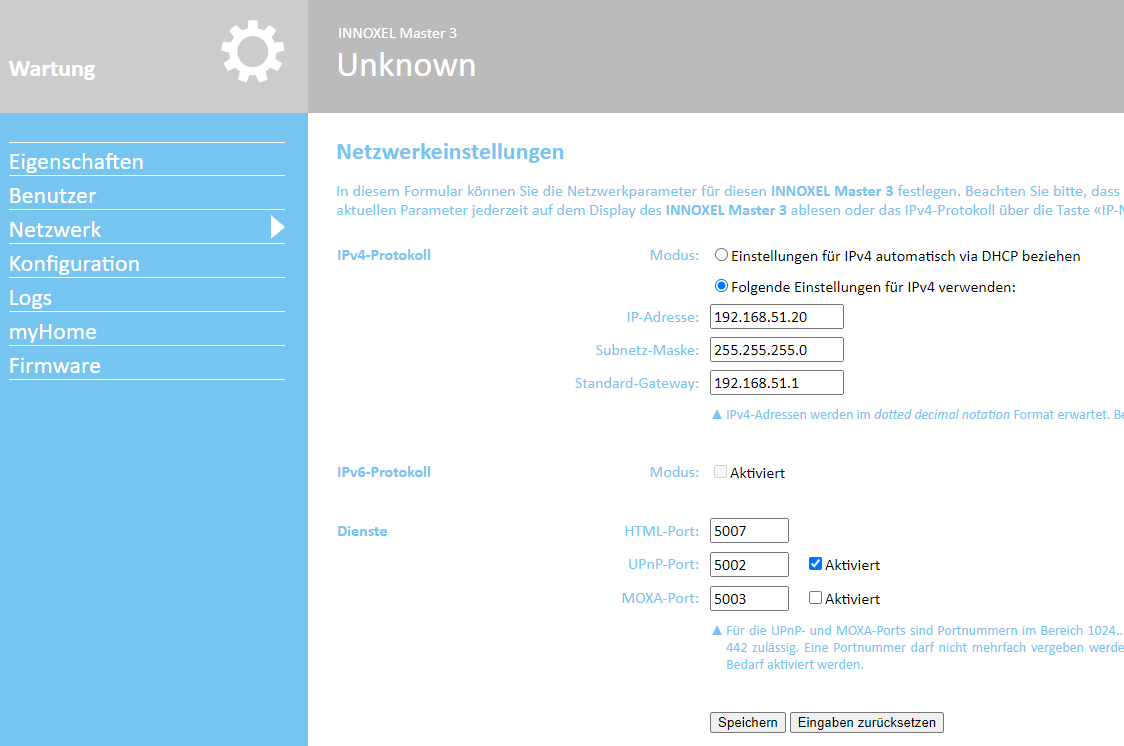Focus the UPnP-Port number field
This screenshot has width=1124, height=746.
pyautogui.click(x=749, y=565)
